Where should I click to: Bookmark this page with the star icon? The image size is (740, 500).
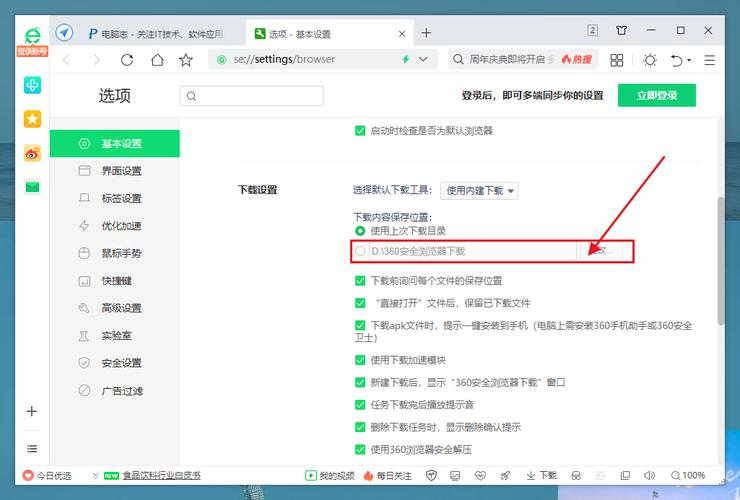point(186,60)
